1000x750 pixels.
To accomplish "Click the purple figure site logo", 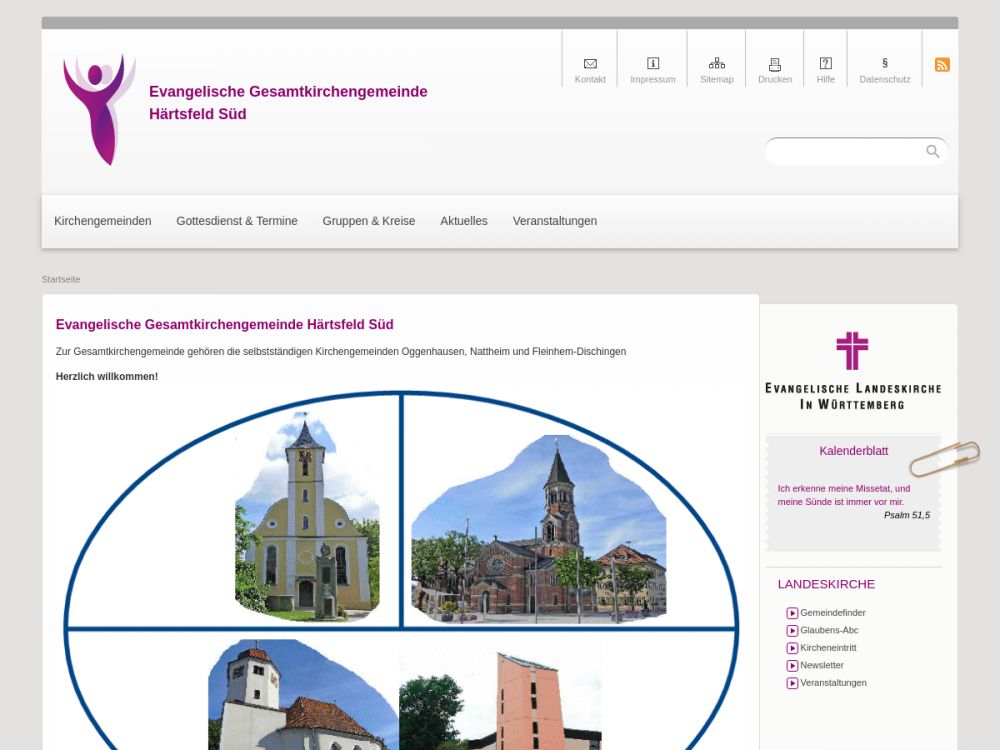I will (x=99, y=109).
